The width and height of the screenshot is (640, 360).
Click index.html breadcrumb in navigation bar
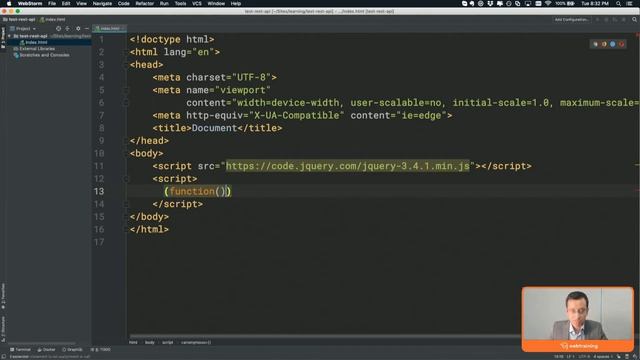[53, 19]
